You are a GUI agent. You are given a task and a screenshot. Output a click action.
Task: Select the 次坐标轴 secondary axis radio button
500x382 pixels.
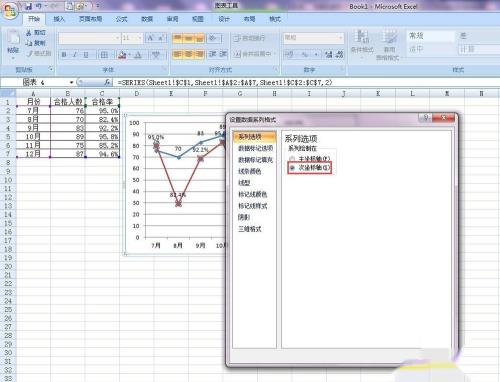(292, 168)
